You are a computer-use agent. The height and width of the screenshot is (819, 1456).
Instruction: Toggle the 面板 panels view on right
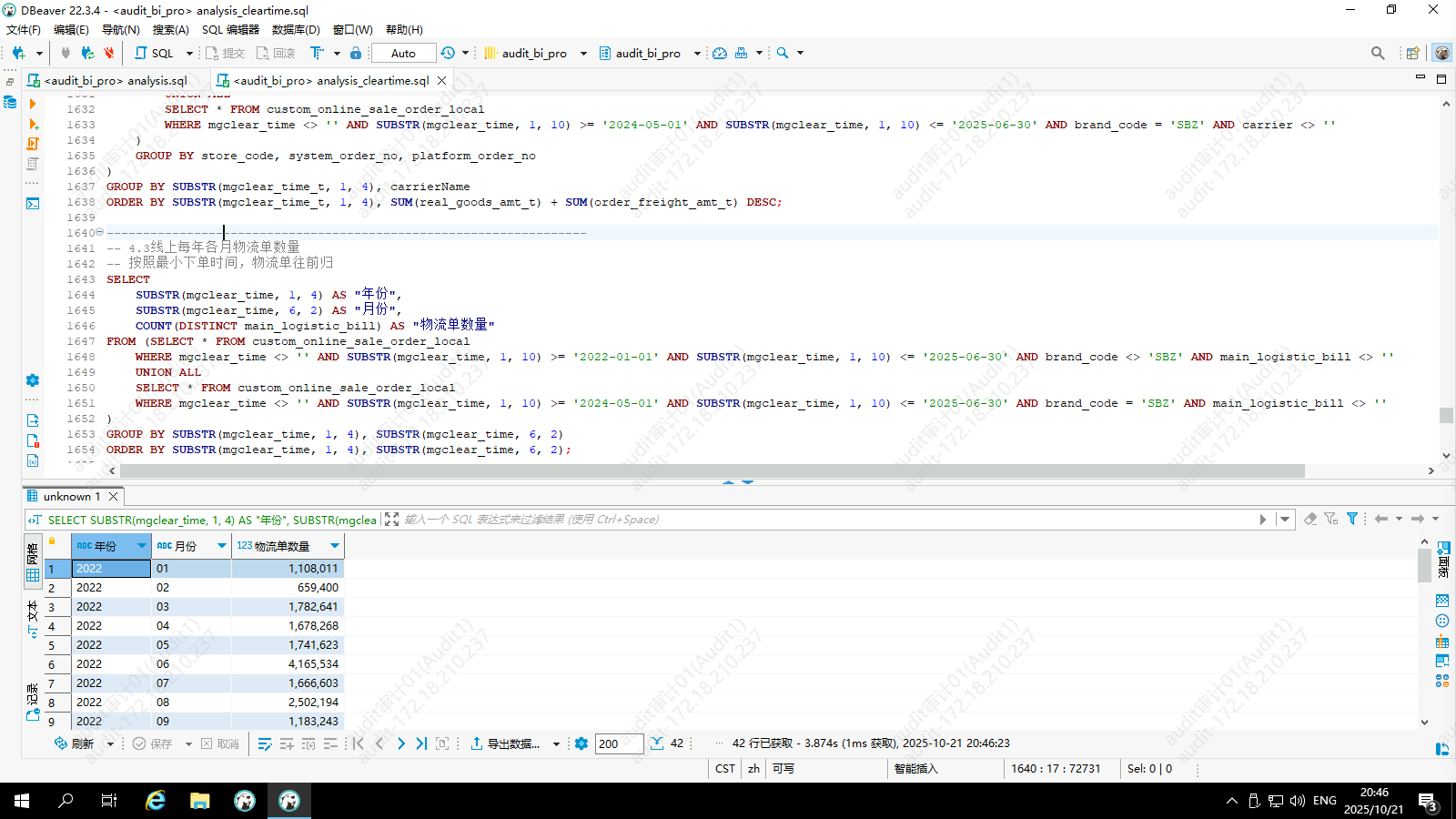point(1443,559)
